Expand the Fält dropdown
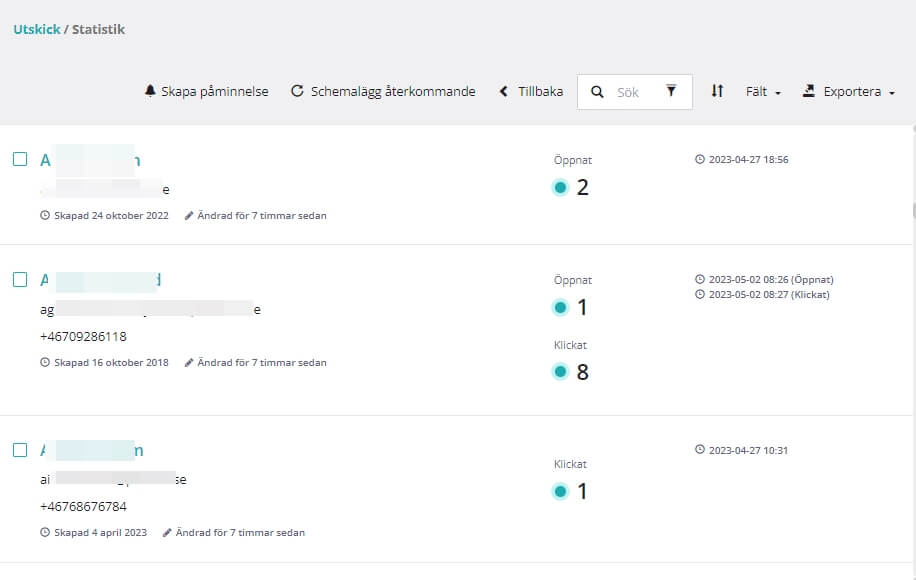This screenshot has height=580, width=916. point(763,92)
